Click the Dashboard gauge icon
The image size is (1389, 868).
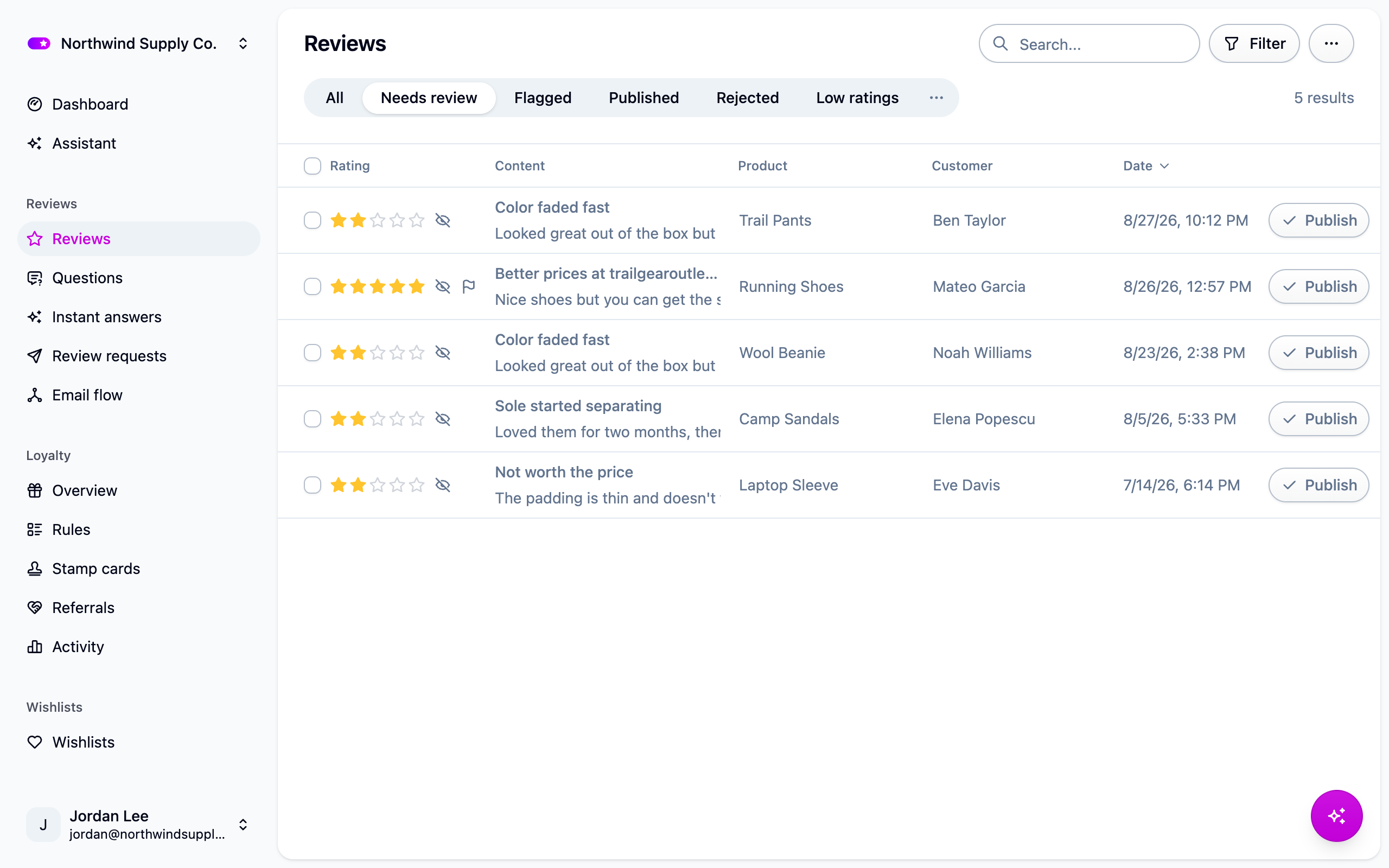35,104
